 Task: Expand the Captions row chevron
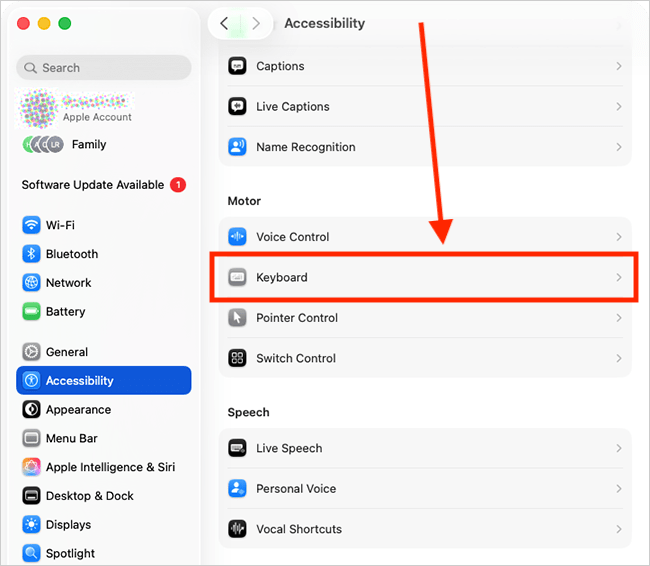click(619, 66)
